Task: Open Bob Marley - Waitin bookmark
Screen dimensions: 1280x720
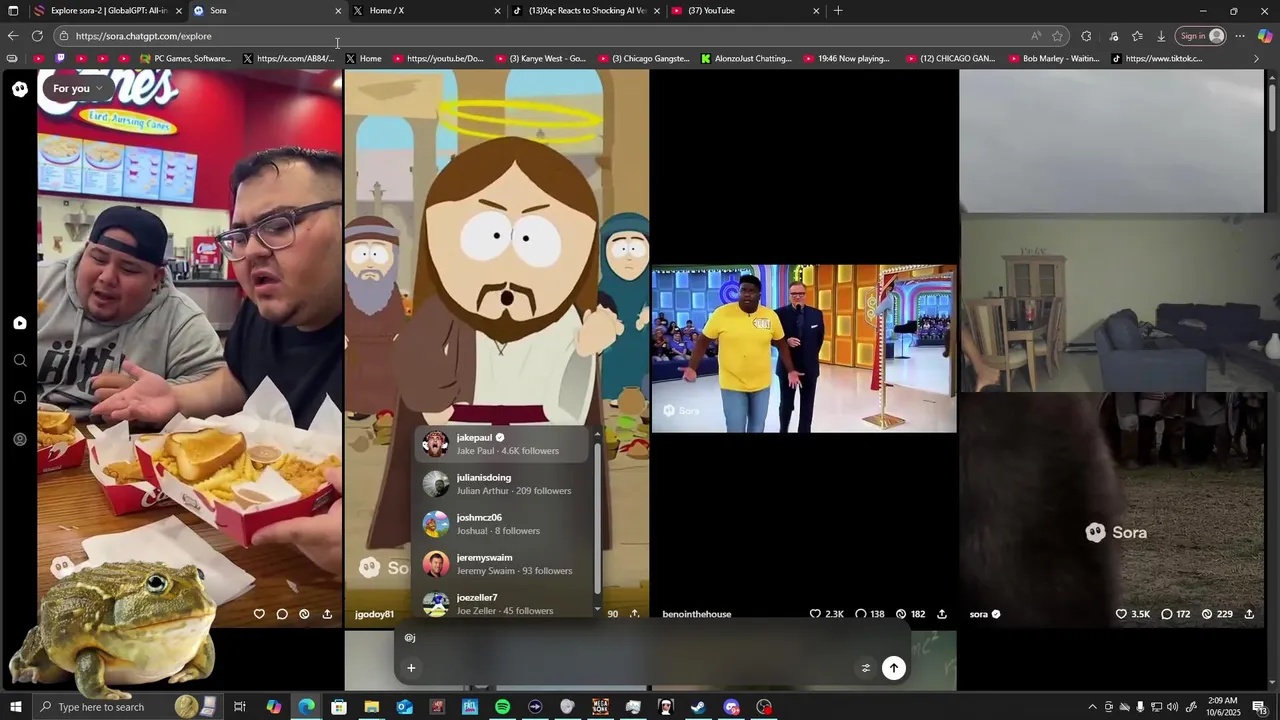Action: (1054, 58)
